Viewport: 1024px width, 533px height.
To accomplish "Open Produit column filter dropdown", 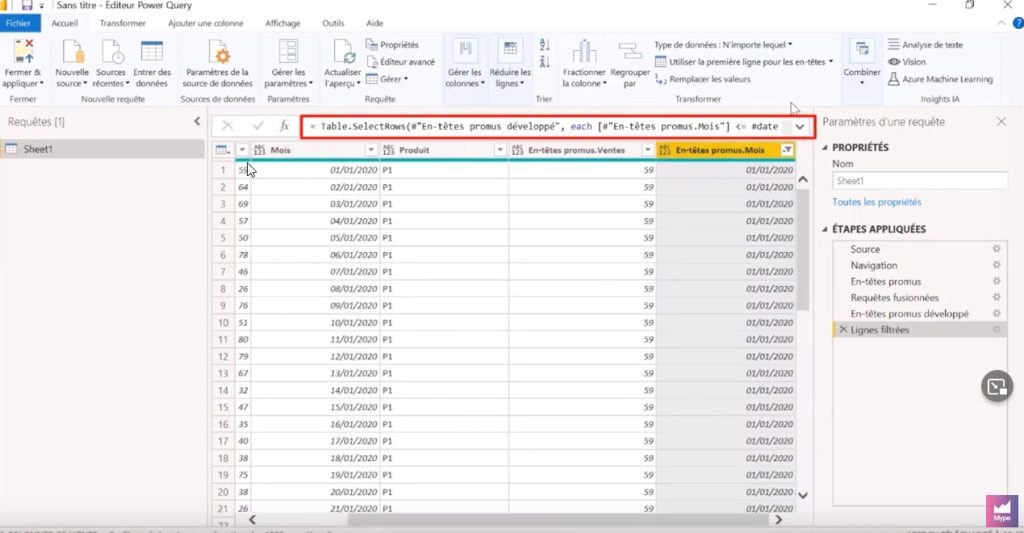I will click(500, 150).
